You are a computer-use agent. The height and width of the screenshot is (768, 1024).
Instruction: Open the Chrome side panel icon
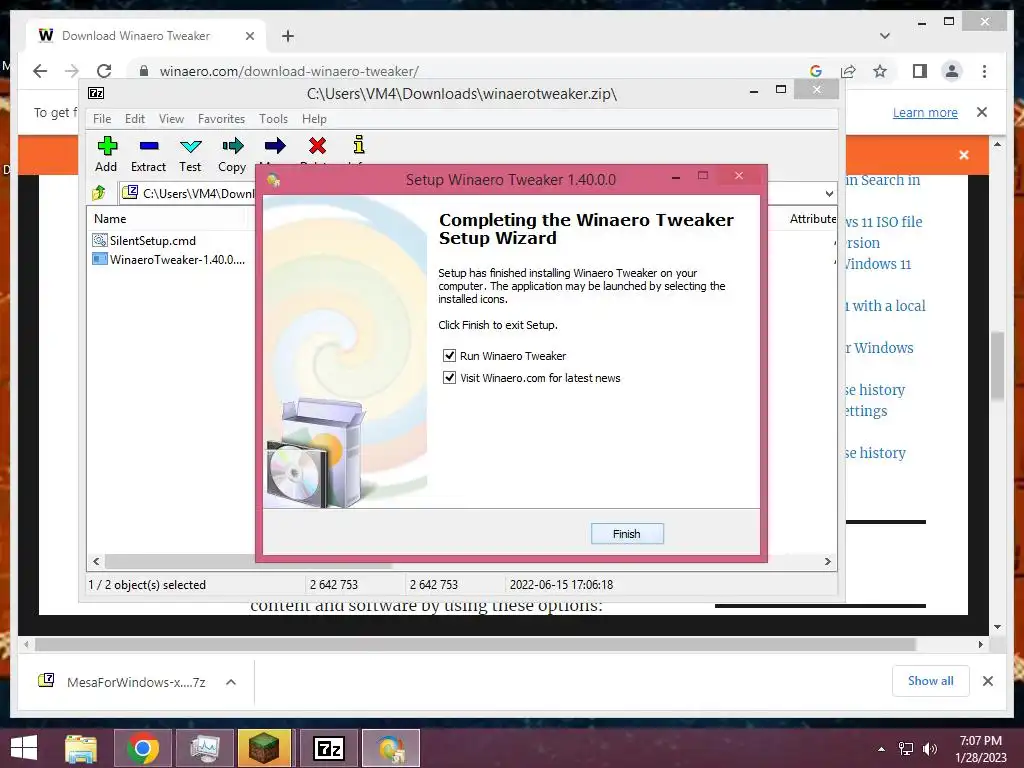point(920,71)
